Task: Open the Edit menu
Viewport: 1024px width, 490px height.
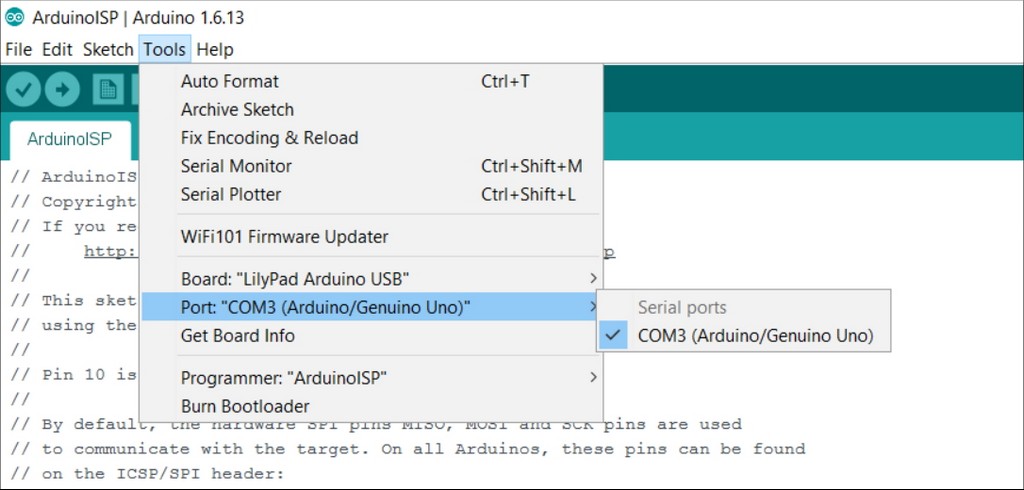Action: point(57,50)
